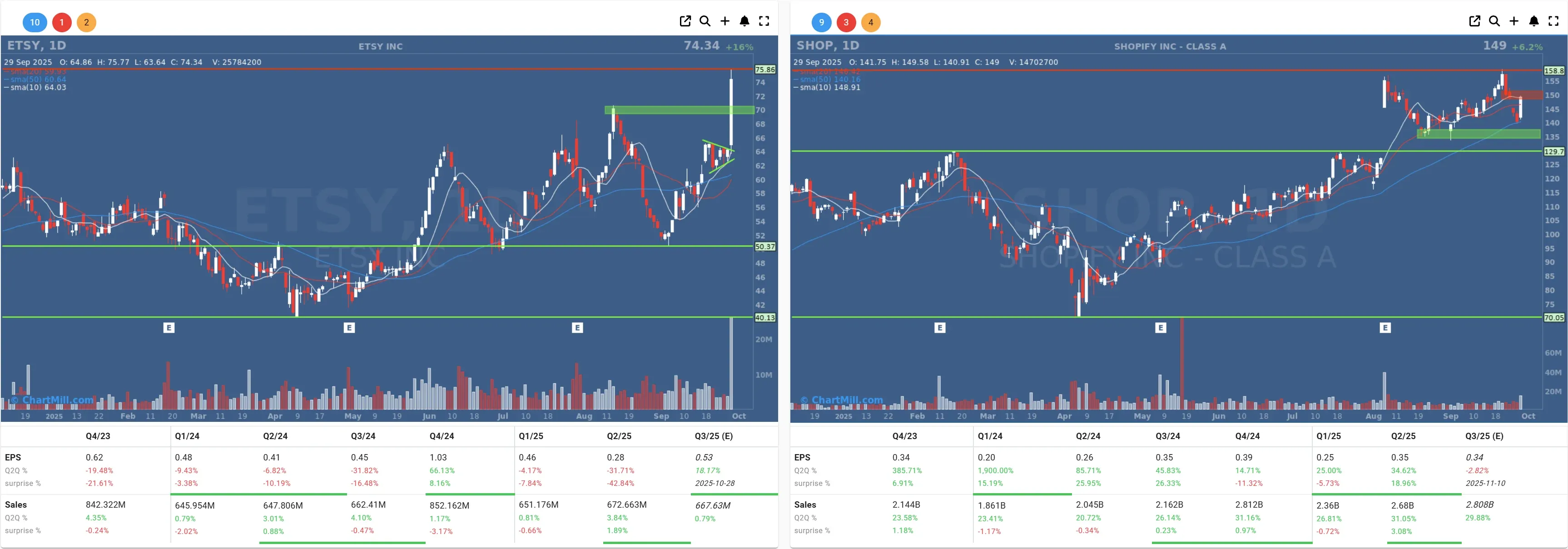The width and height of the screenshot is (1568, 549).
Task: Click ETSY sma(10) 64.03 legend entry
Action: tap(35, 87)
